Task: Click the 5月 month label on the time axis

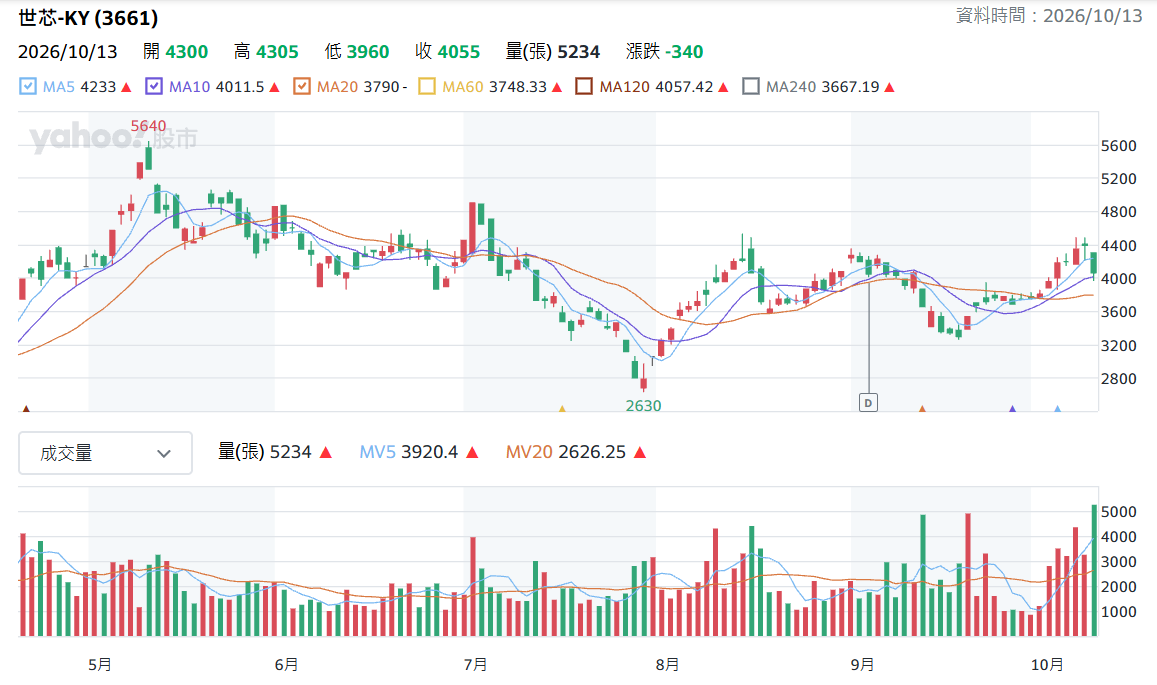Action: click(x=100, y=665)
